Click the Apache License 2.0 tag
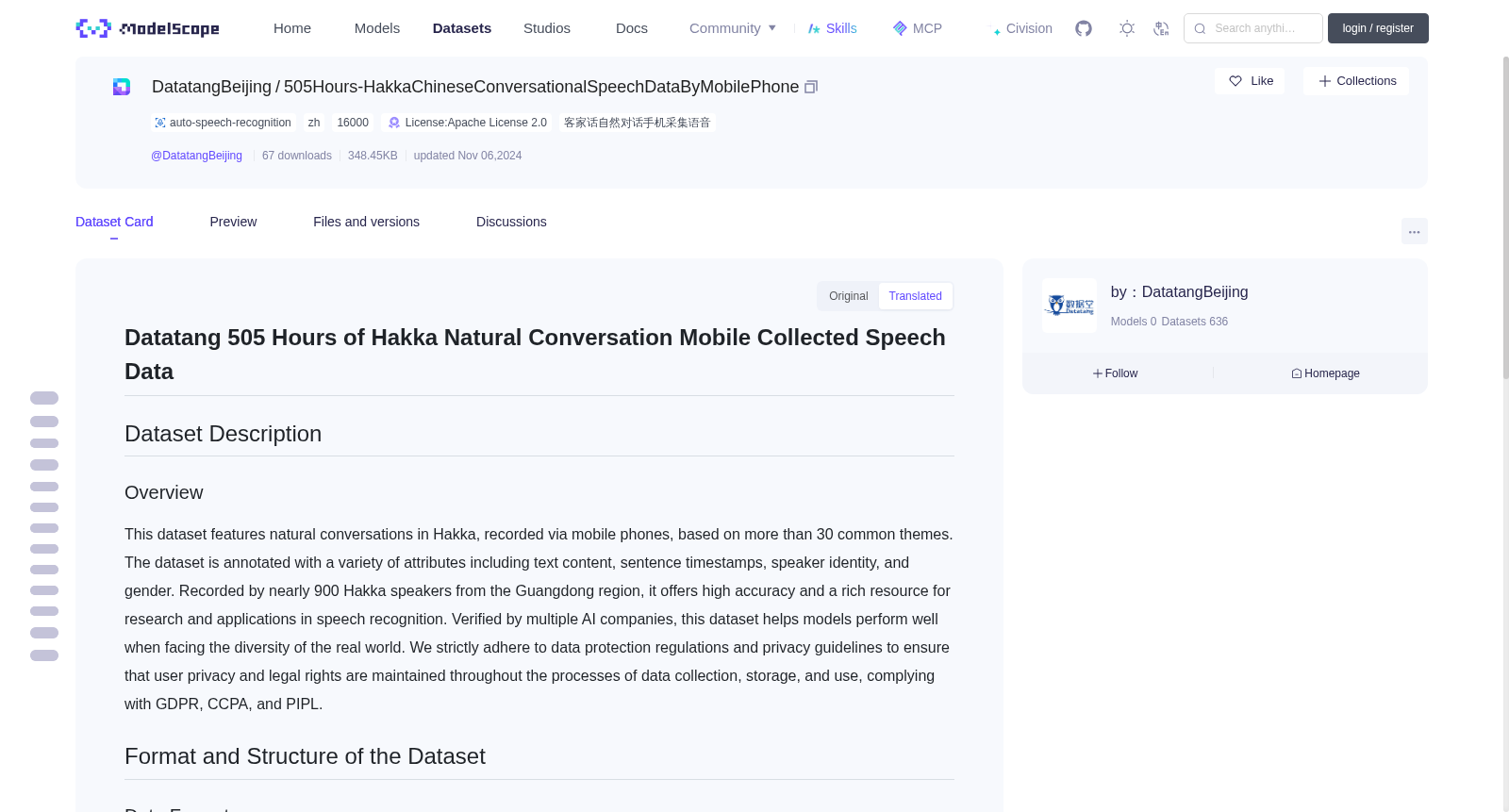 tap(468, 123)
